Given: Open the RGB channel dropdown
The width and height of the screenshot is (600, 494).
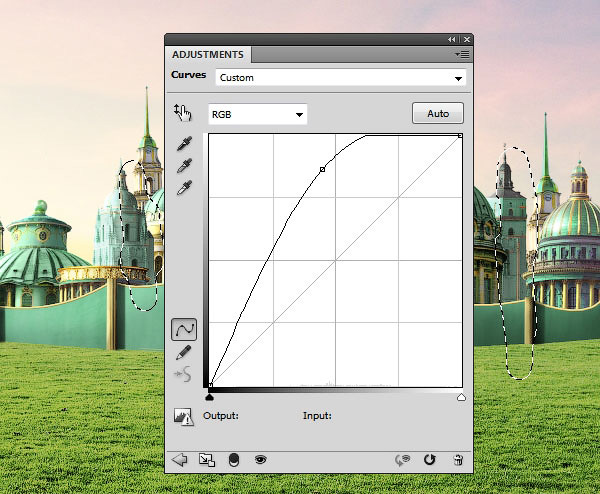Looking at the screenshot, I should coord(258,114).
